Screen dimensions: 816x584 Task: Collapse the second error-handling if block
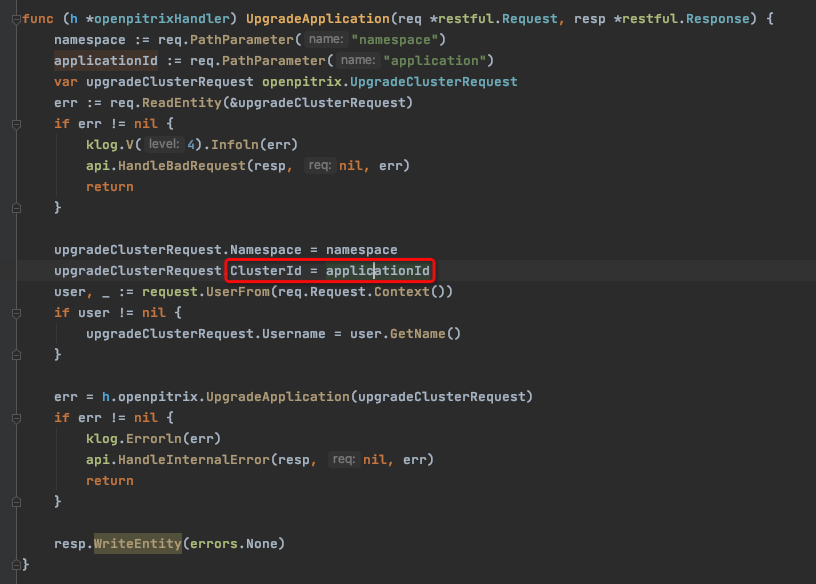tap(14, 417)
